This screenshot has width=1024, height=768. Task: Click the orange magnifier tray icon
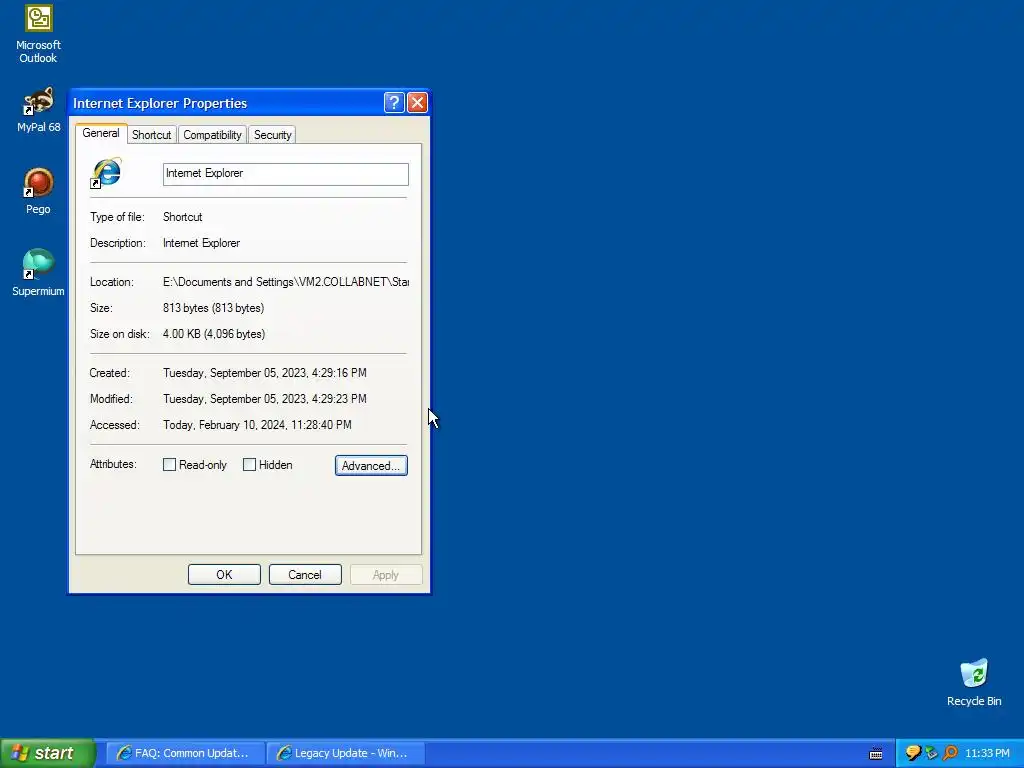(950, 753)
